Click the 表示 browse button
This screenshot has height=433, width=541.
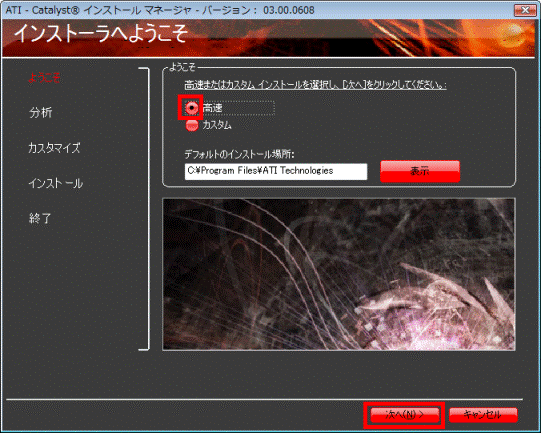420,171
